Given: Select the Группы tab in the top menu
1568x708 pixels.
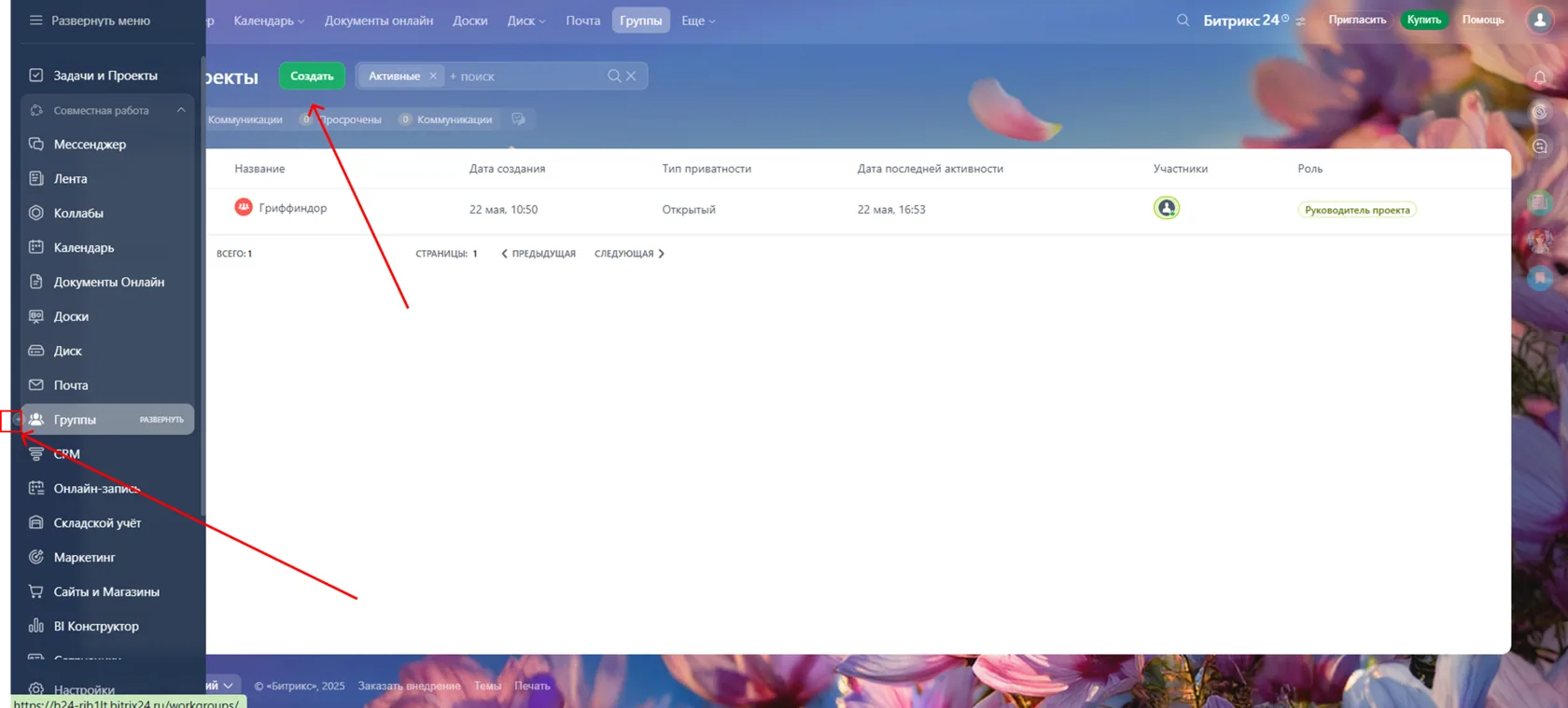Looking at the screenshot, I should (x=641, y=21).
